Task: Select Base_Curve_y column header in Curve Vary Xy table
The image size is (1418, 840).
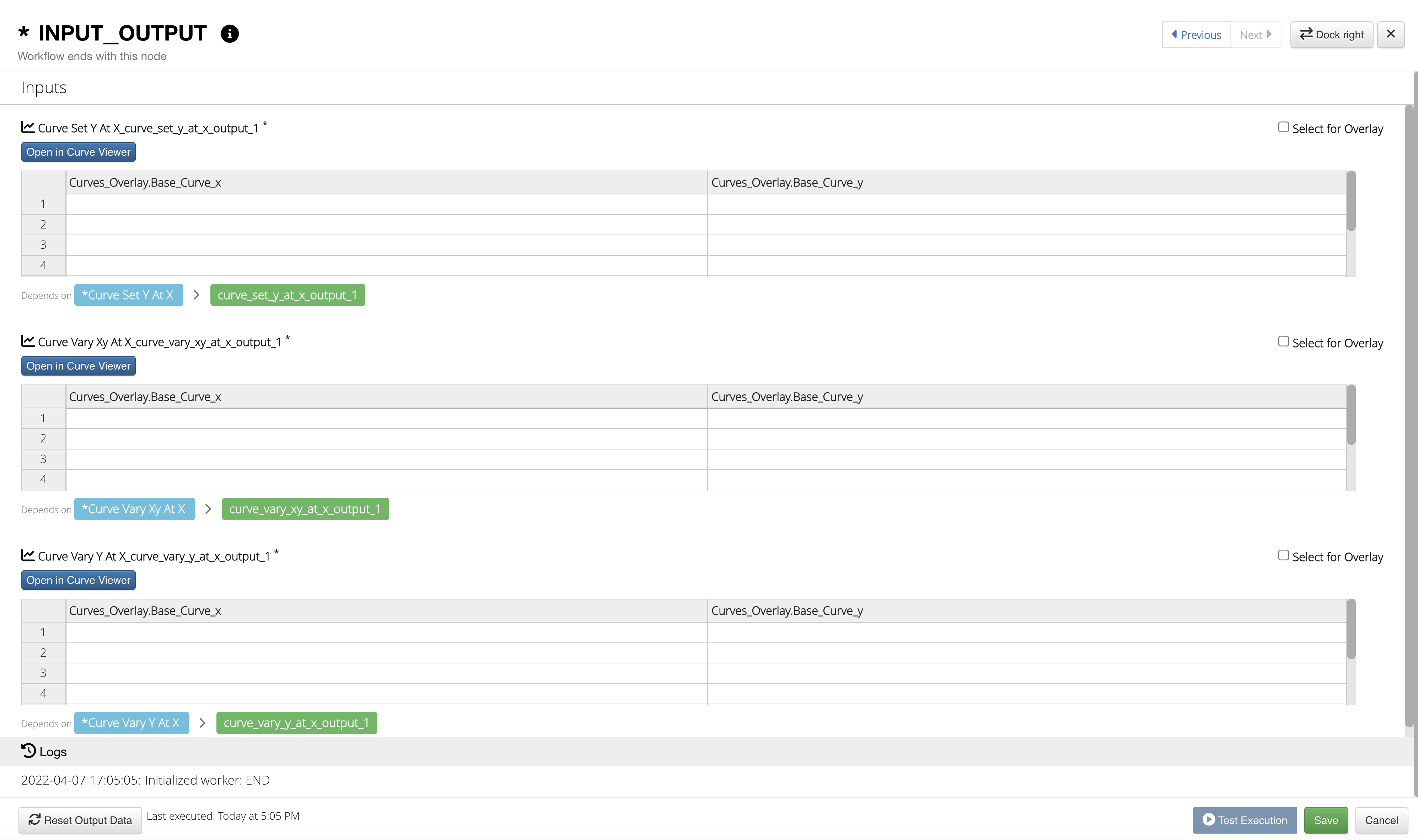Action: point(1027,397)
